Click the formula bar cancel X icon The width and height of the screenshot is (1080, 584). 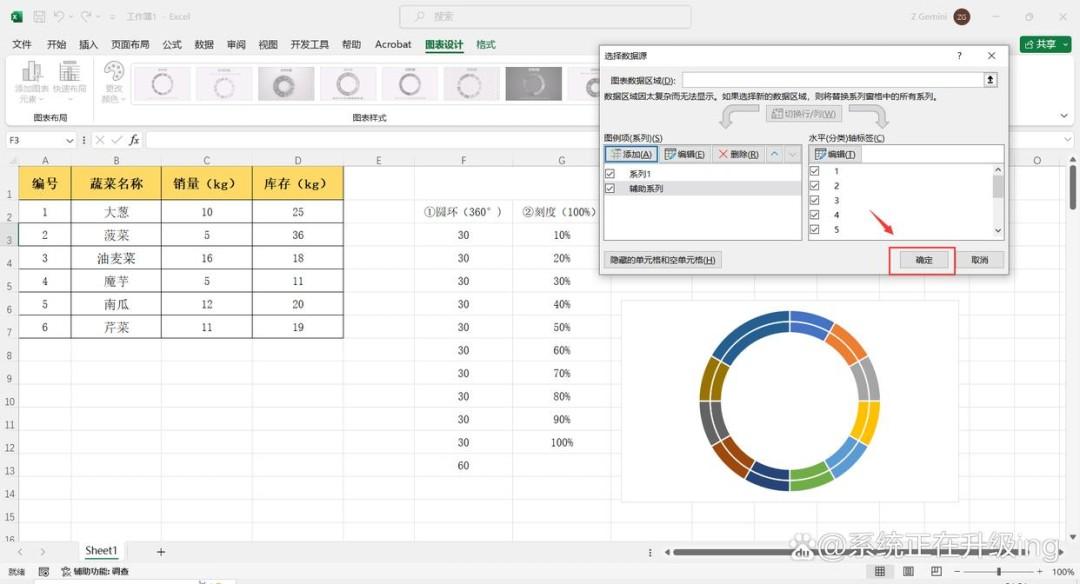[x=100, y=140]
